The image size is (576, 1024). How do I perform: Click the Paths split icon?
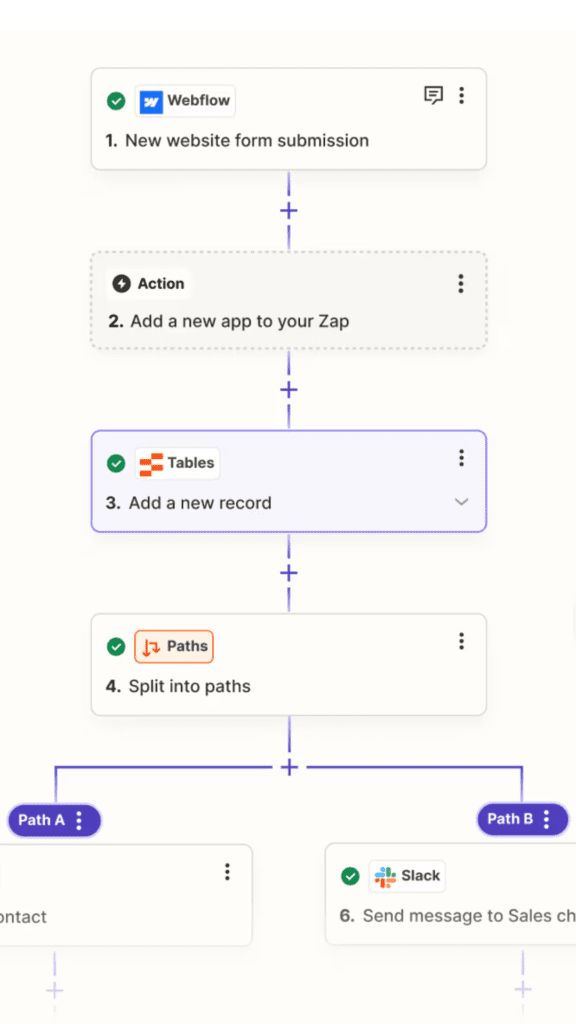151,647
